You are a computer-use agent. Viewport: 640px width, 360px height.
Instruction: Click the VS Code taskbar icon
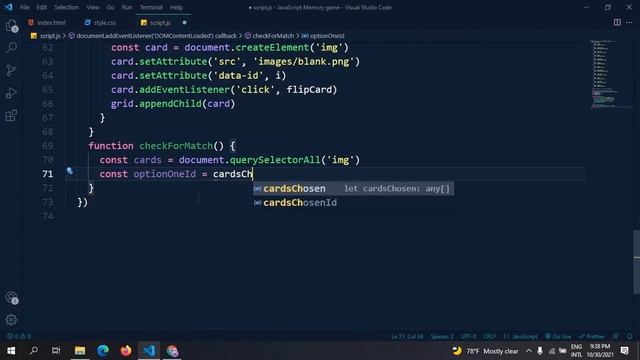149,351
